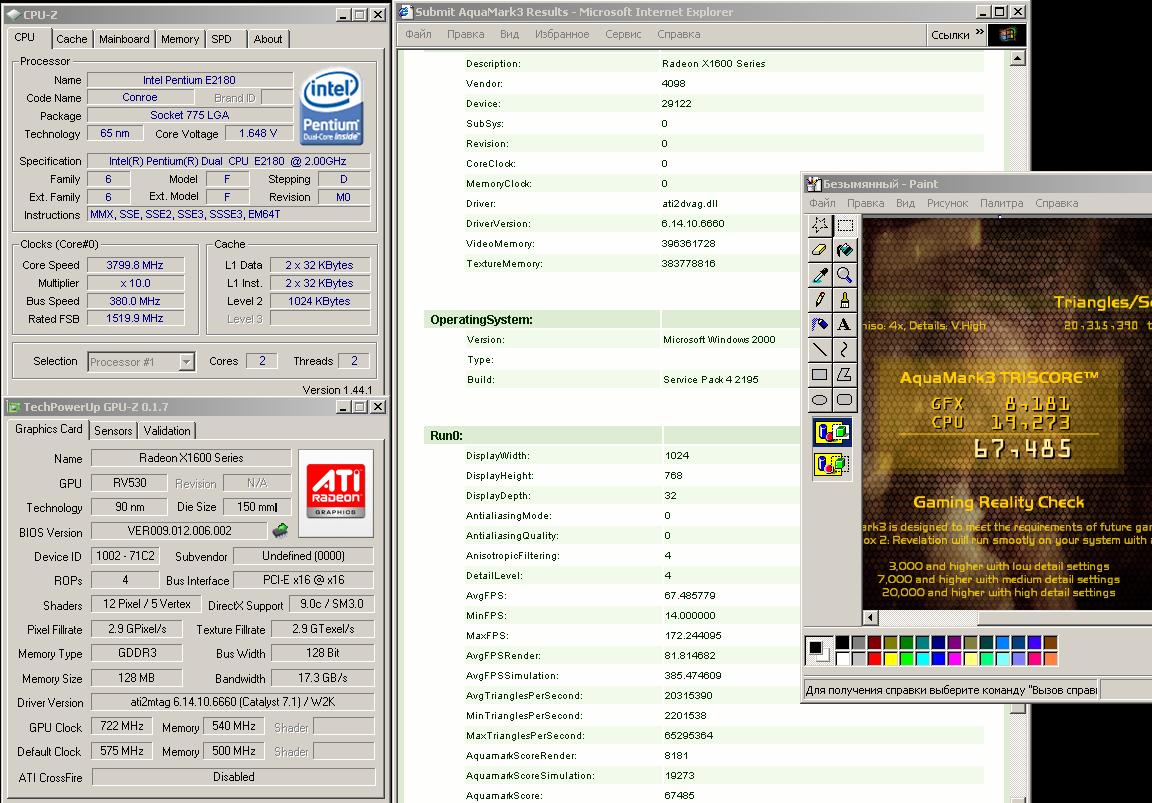The image size is (1152, 803).
Task: Activate the Pick Color eyedropper tool
Action: click(819, 276)
